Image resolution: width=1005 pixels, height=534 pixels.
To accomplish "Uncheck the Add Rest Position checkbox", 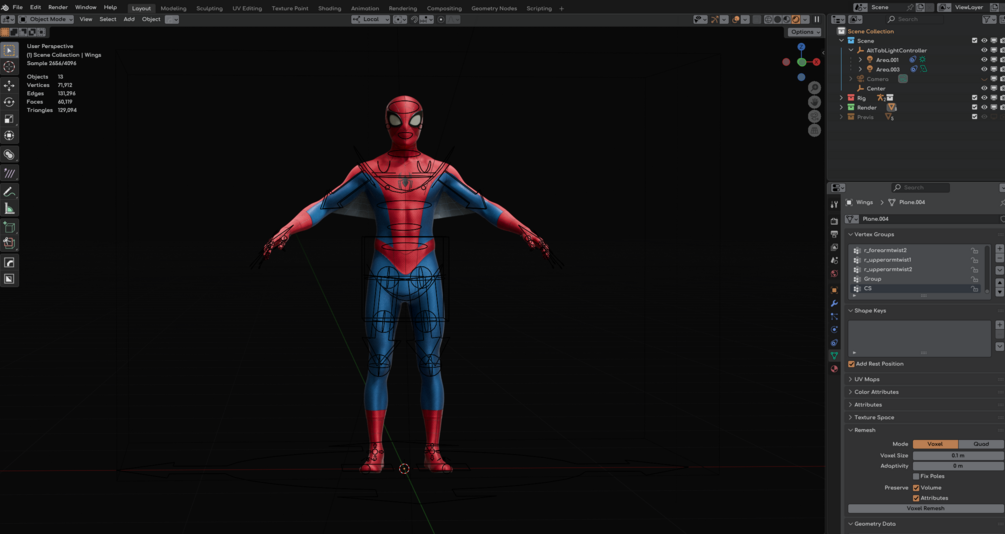I will pos(851,364).
